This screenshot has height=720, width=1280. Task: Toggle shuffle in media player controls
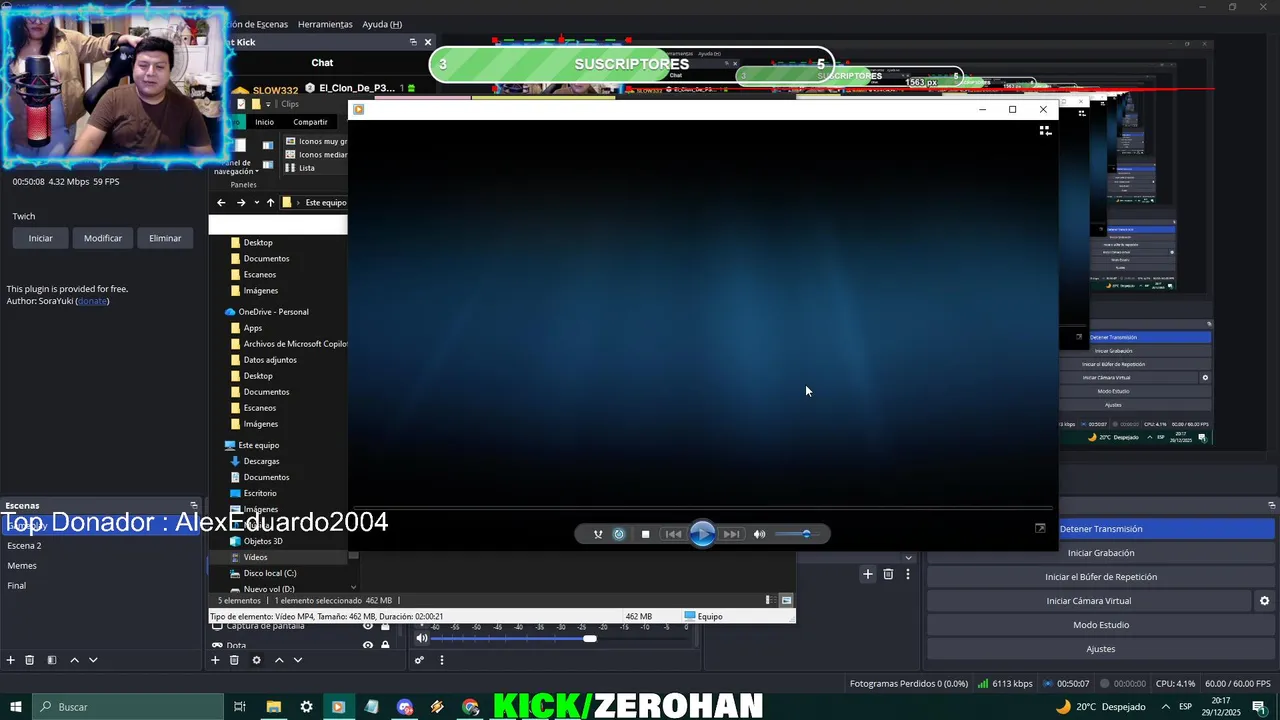[598, 534]
